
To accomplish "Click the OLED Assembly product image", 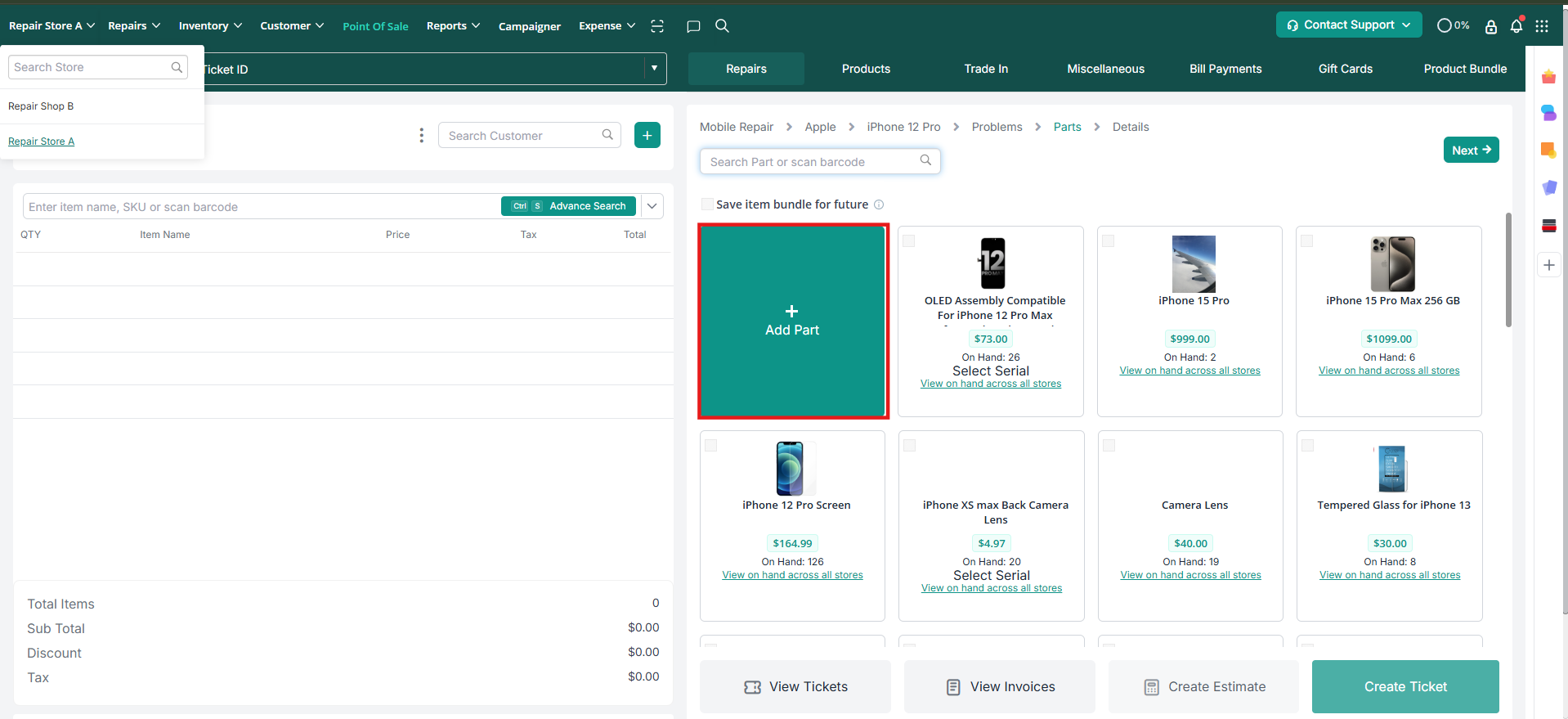I will [x=991, y=263].
